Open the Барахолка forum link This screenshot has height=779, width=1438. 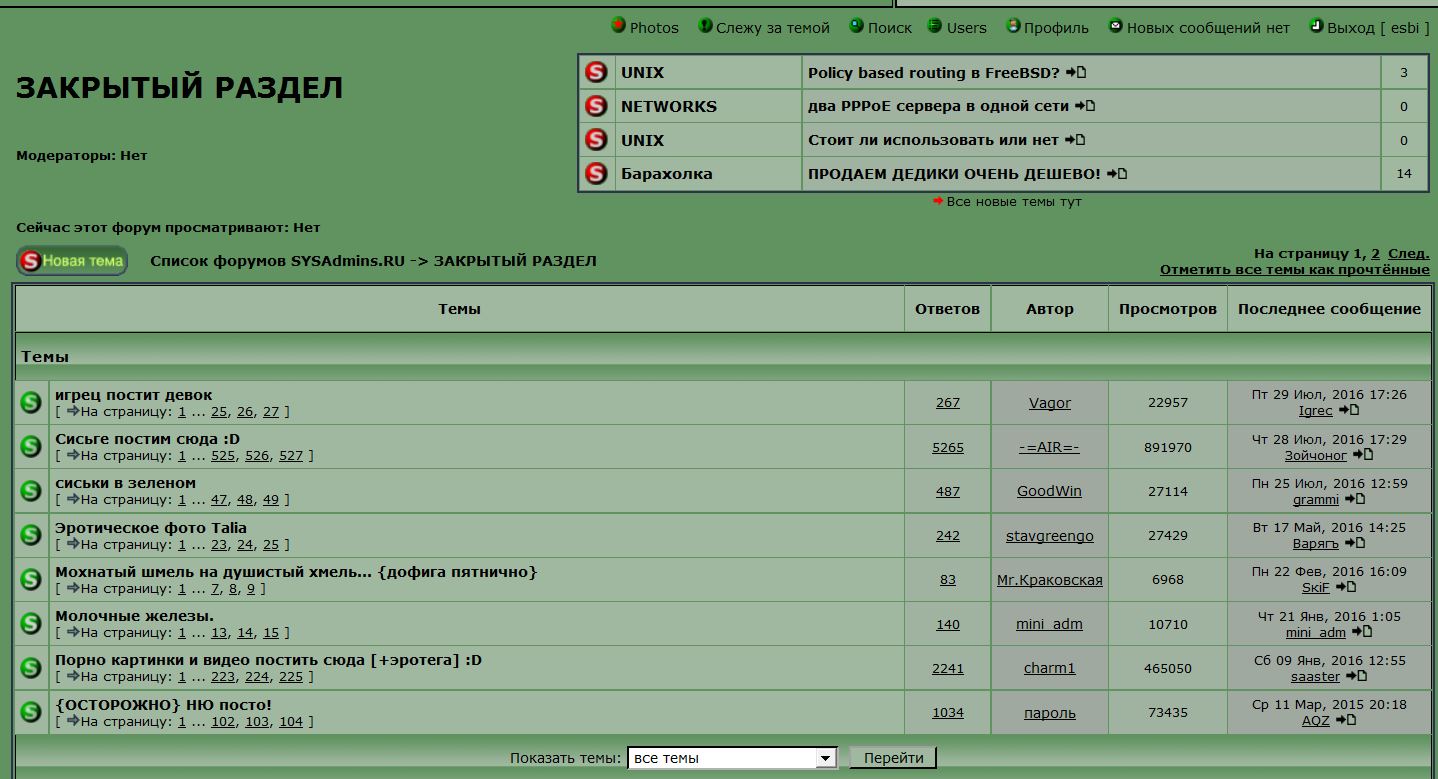[667, 174]
